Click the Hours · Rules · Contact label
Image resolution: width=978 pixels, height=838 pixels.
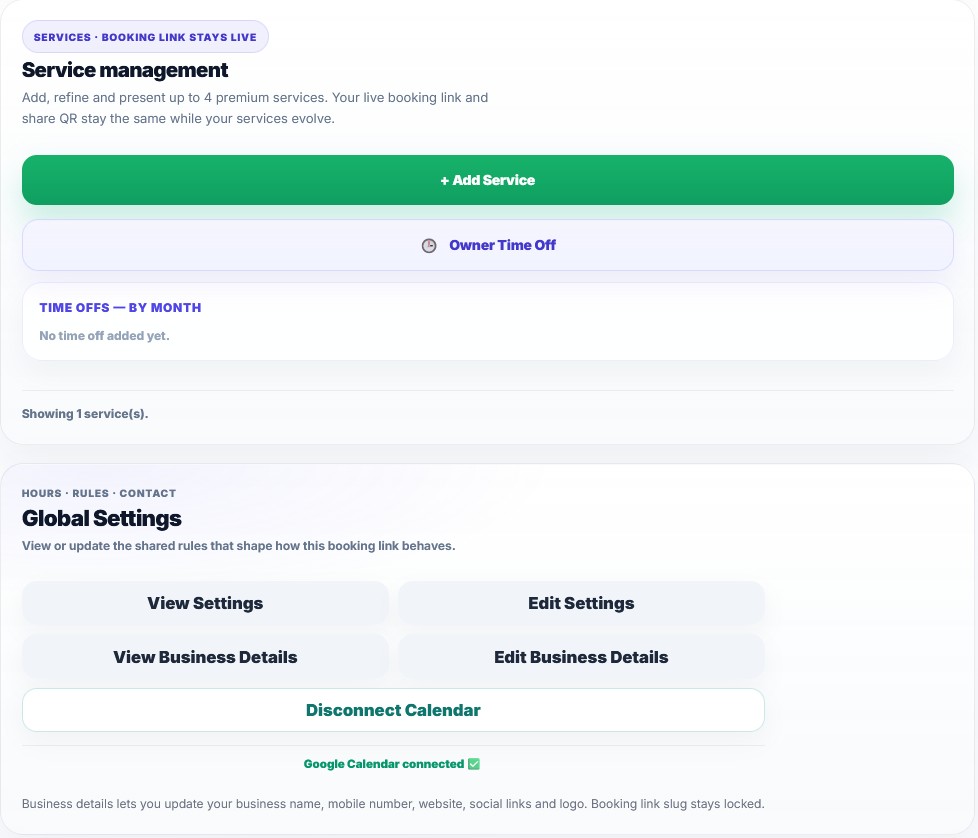click(x=99, y=493)
